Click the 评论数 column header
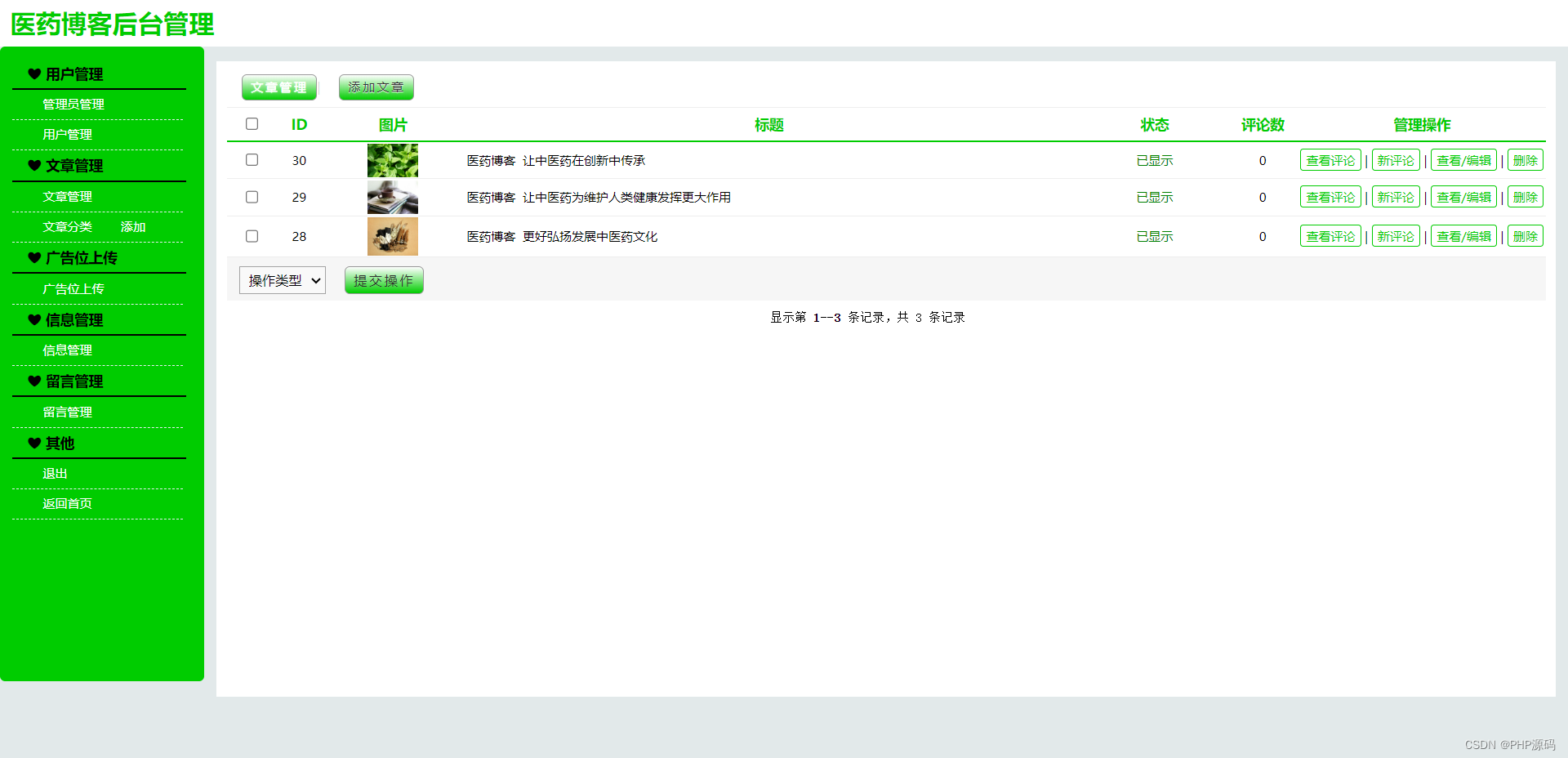This screenshot has width=1568, height=758. click(1263, 125)
